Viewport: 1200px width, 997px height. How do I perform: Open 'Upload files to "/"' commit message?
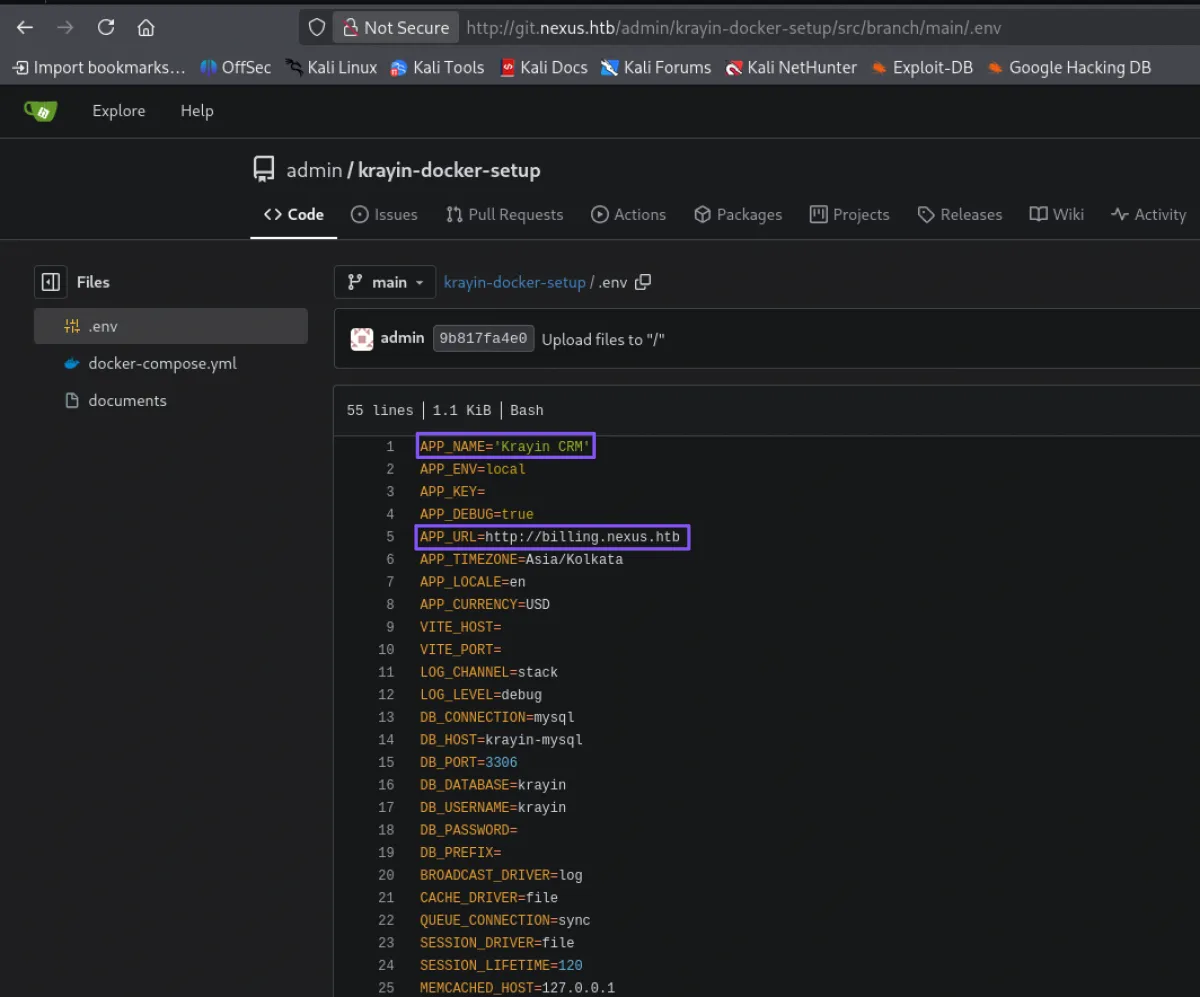click(603, 339)
